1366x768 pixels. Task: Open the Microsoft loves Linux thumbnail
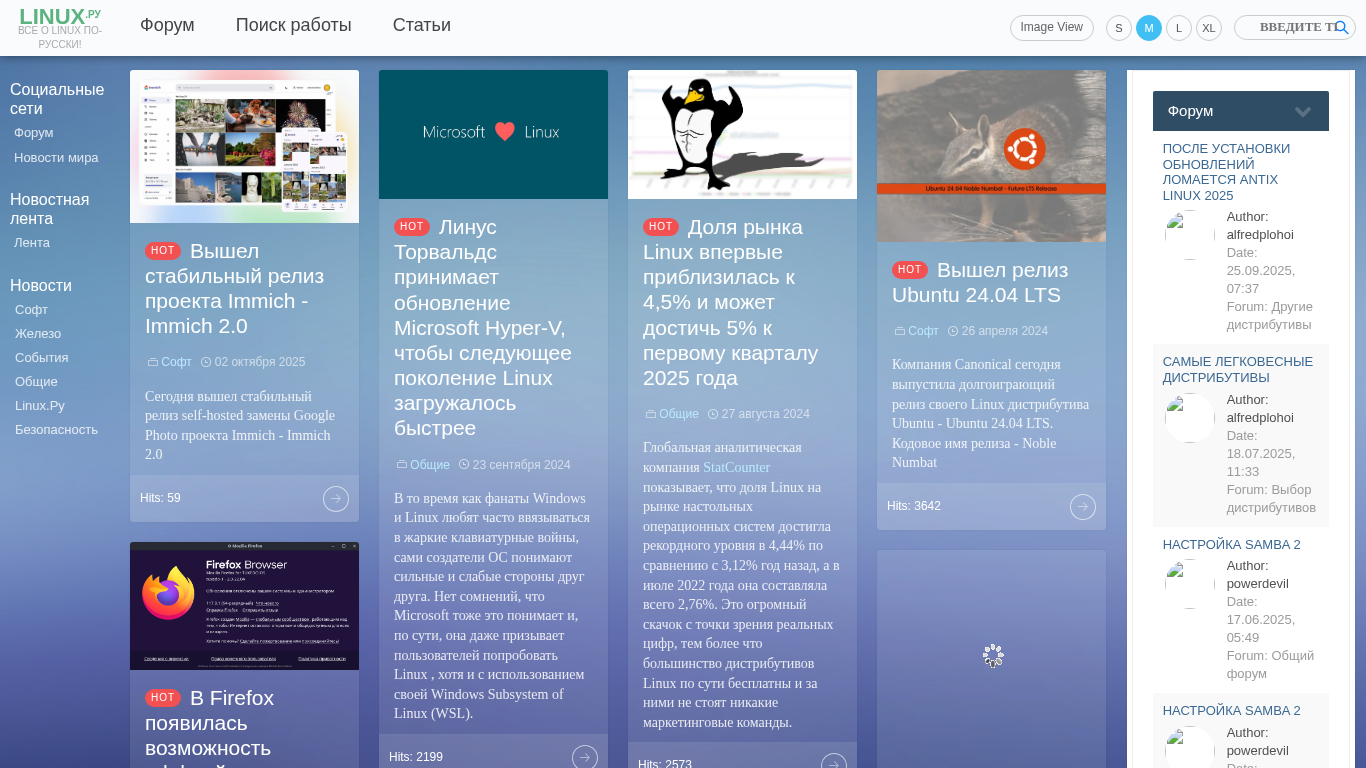493,134
